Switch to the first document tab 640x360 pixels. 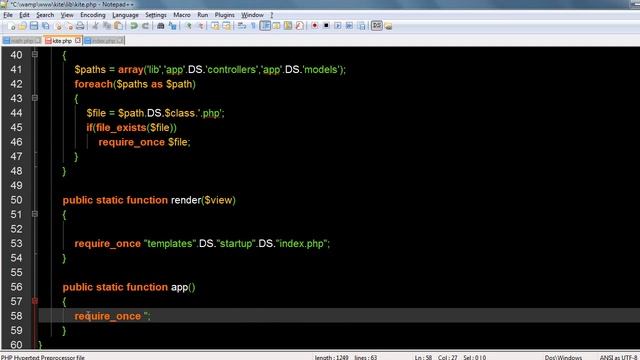pyautogui.click(x=22, y=41)
